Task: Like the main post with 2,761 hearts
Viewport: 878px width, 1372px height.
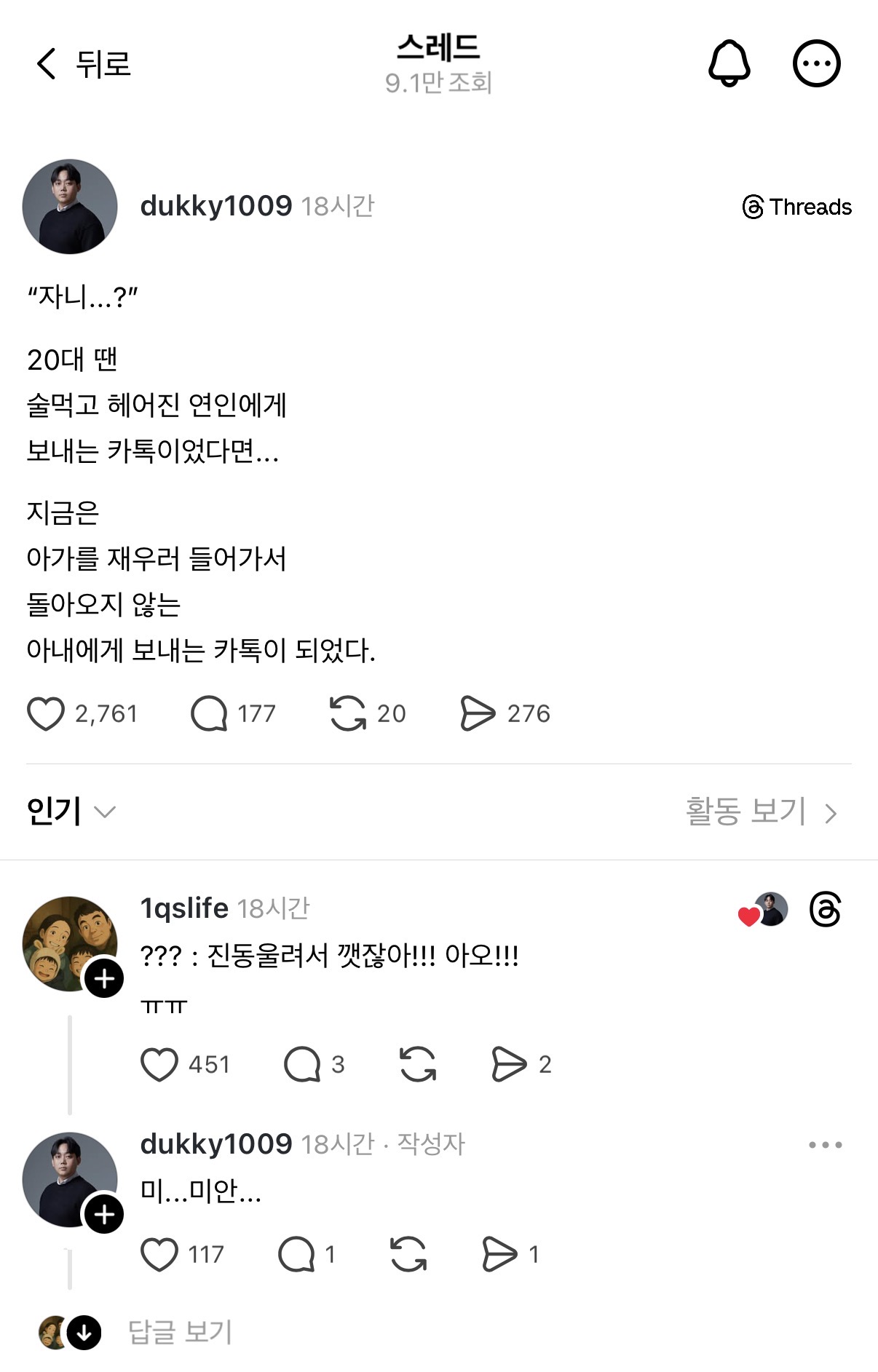Action: [x=46, y=713]
